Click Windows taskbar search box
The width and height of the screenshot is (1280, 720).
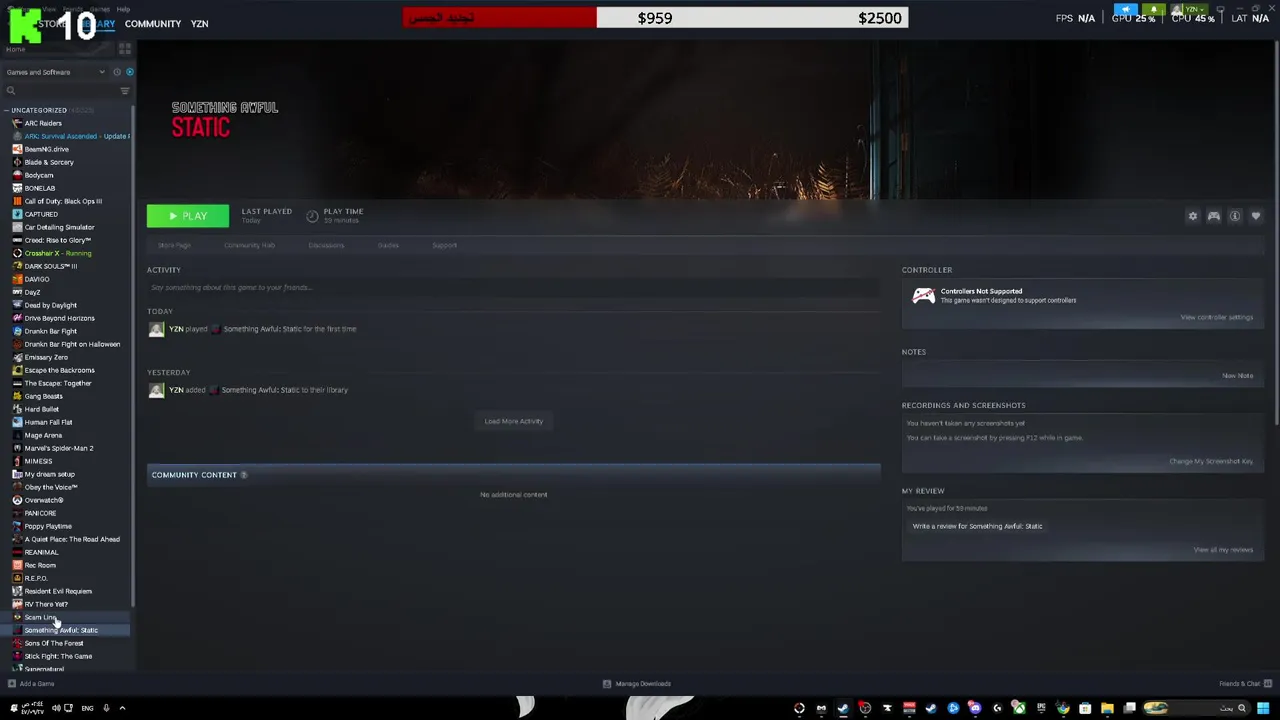(1197, 708)
